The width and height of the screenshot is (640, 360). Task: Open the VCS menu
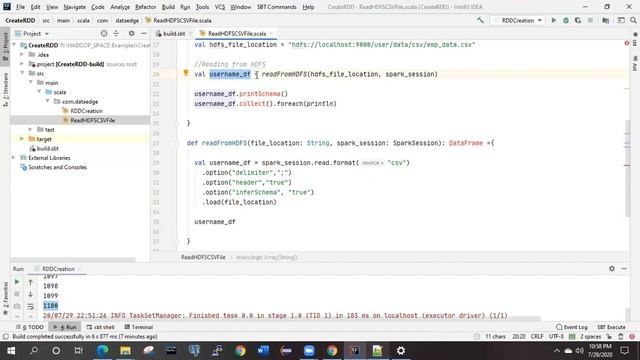[220, 7]
